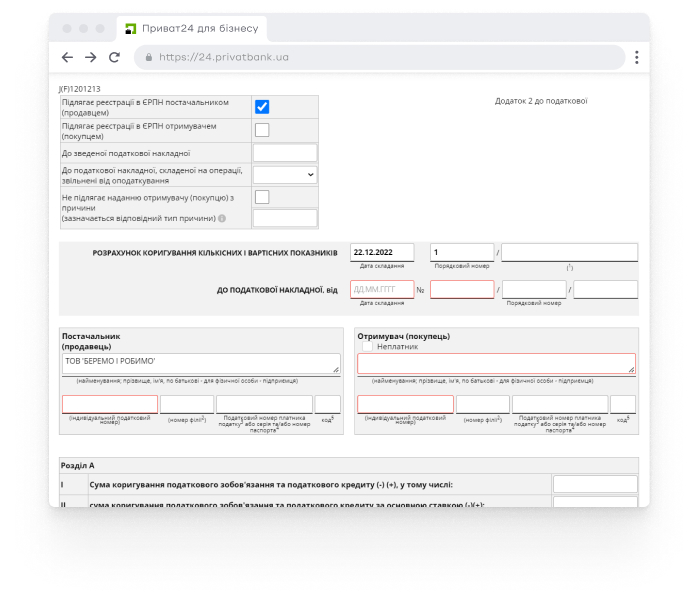
Task: Click the Приват24 tab favicon
Action: click(131, 28)
